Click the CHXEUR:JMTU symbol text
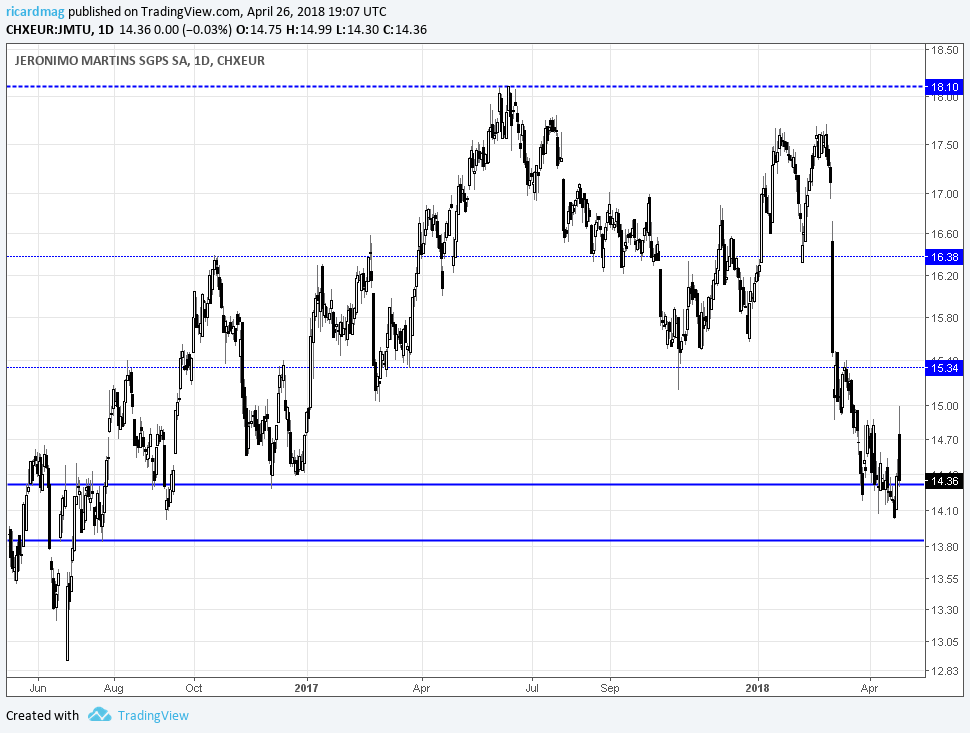The height and width of the screenshot is (733, 970). tap(49, 30)
